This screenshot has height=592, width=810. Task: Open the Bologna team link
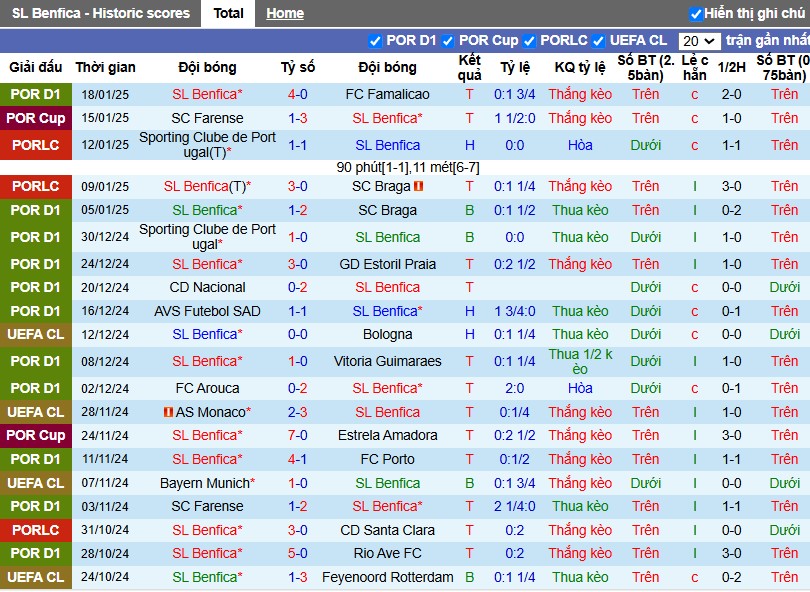(x=387, y=334)
